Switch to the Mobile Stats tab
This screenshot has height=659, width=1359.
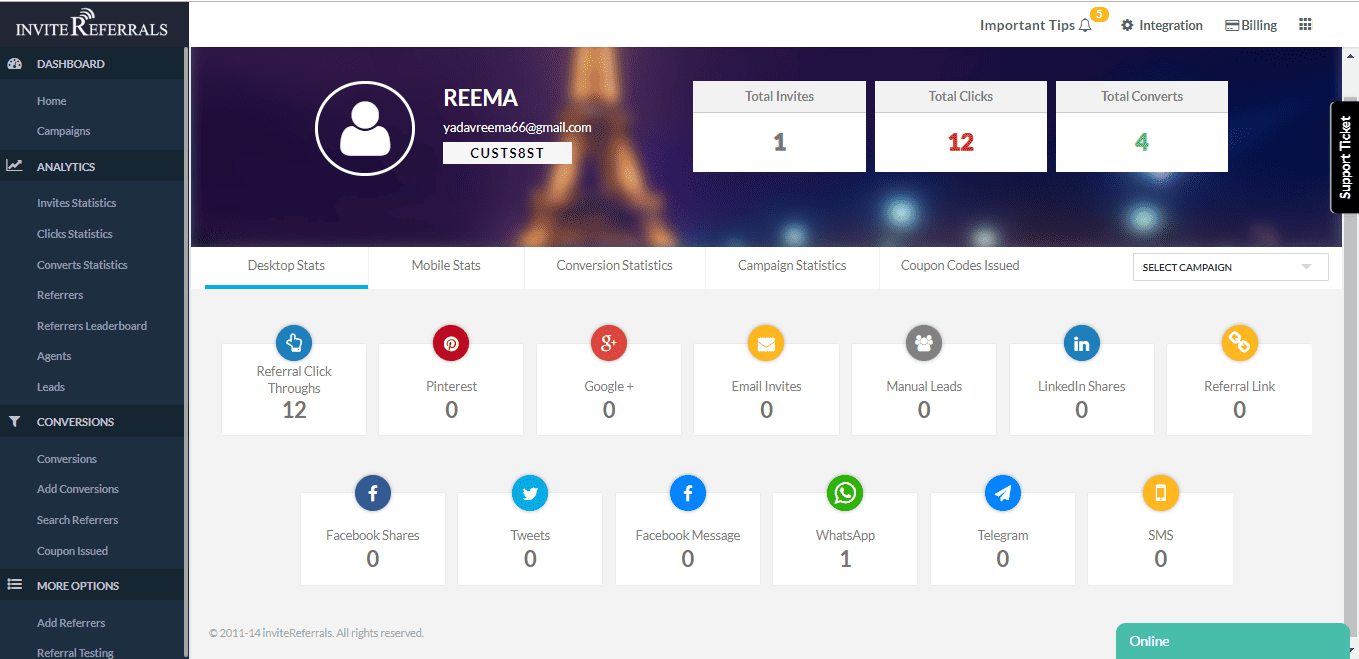446,266
